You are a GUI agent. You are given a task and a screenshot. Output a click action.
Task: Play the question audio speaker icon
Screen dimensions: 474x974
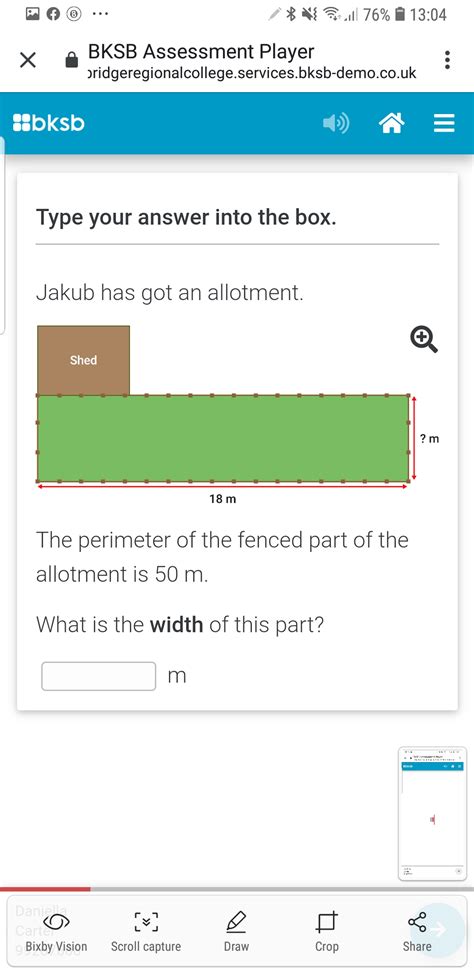click(x=336, y=124)
